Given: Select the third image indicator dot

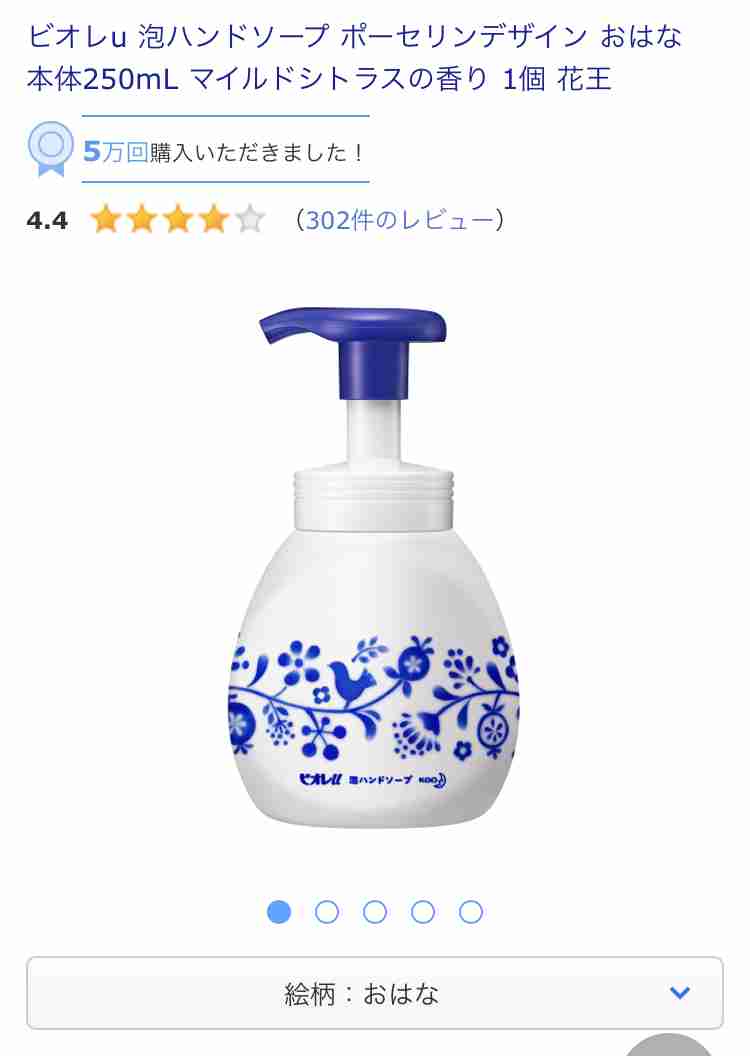Looking at the screenshot, I should pos(375,912).
